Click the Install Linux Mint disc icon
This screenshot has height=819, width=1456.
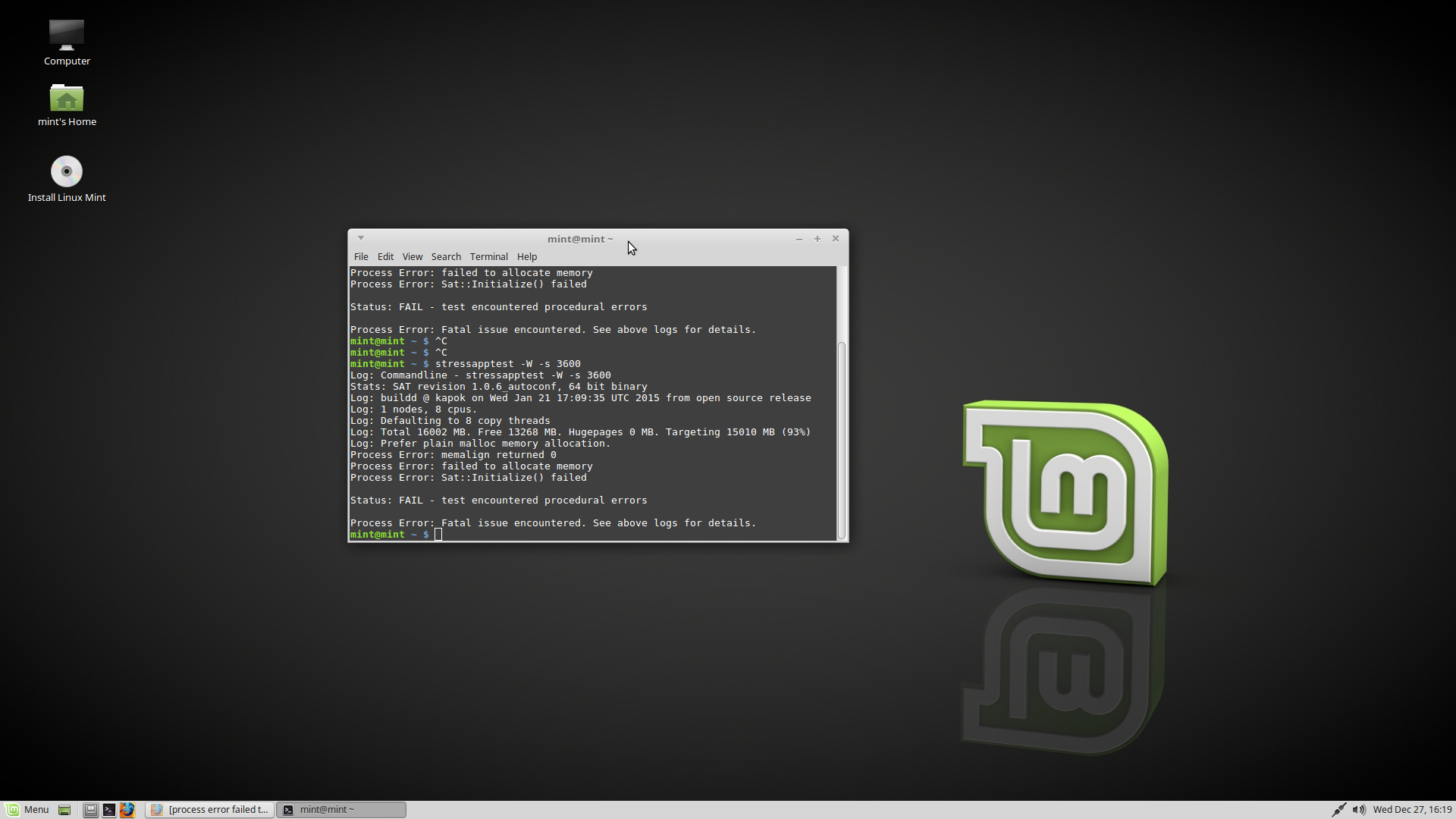pyautogui.click(x=67, y=172)
